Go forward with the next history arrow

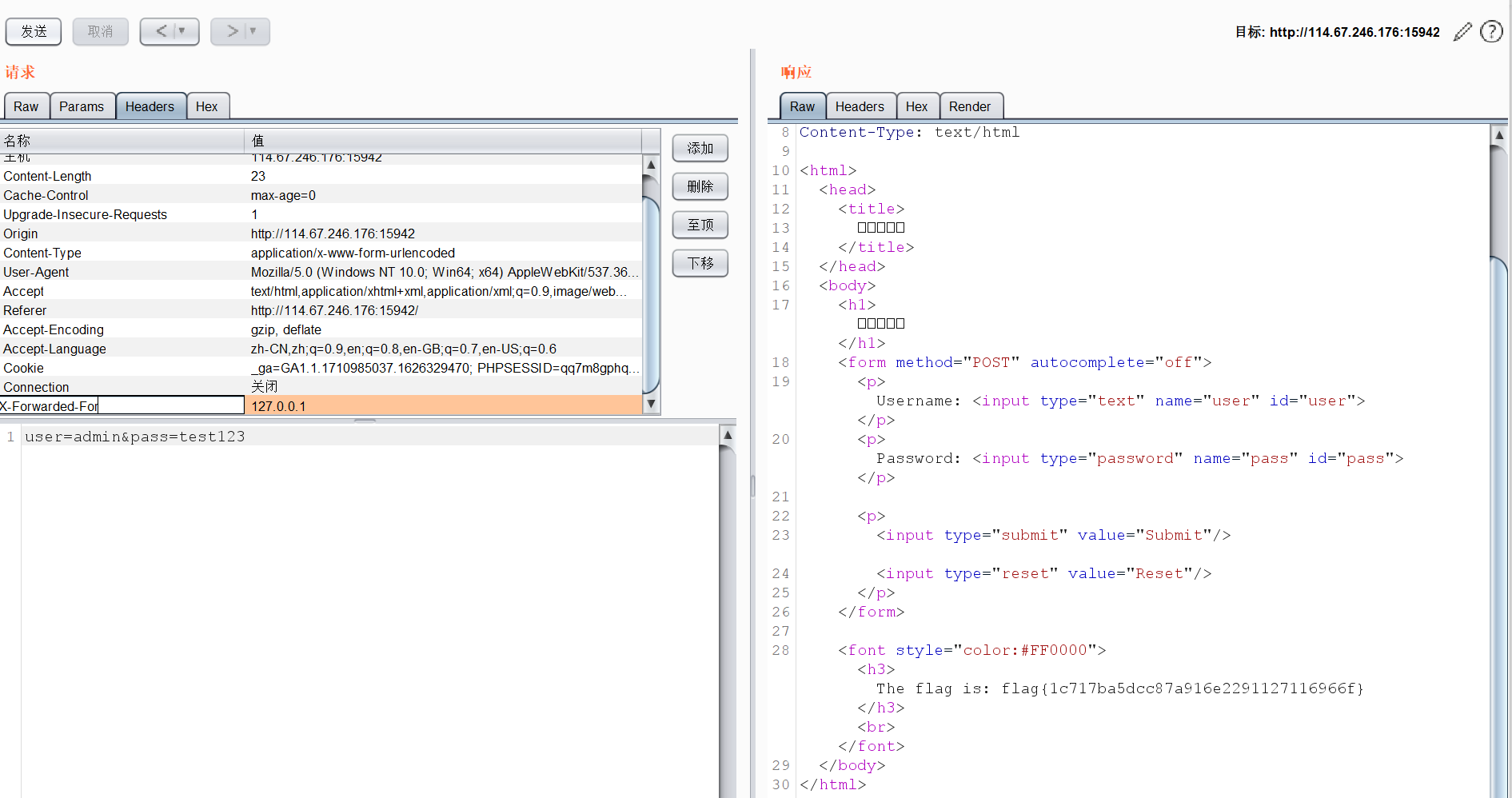pos(232,31)
